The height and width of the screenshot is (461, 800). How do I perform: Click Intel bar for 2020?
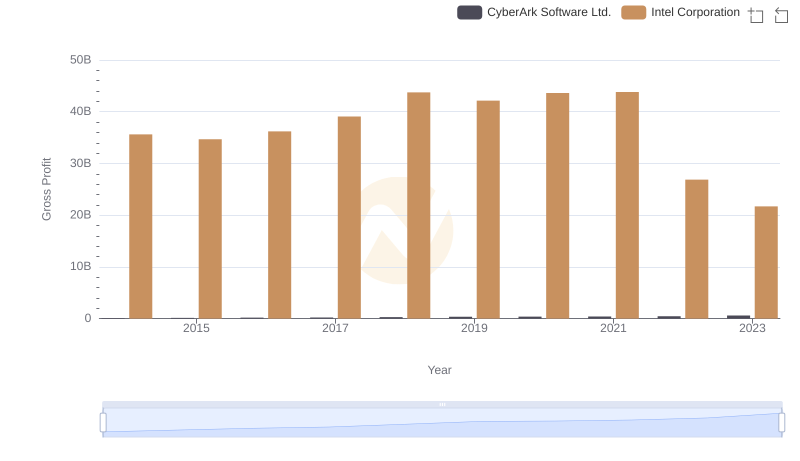coord(558,206)
